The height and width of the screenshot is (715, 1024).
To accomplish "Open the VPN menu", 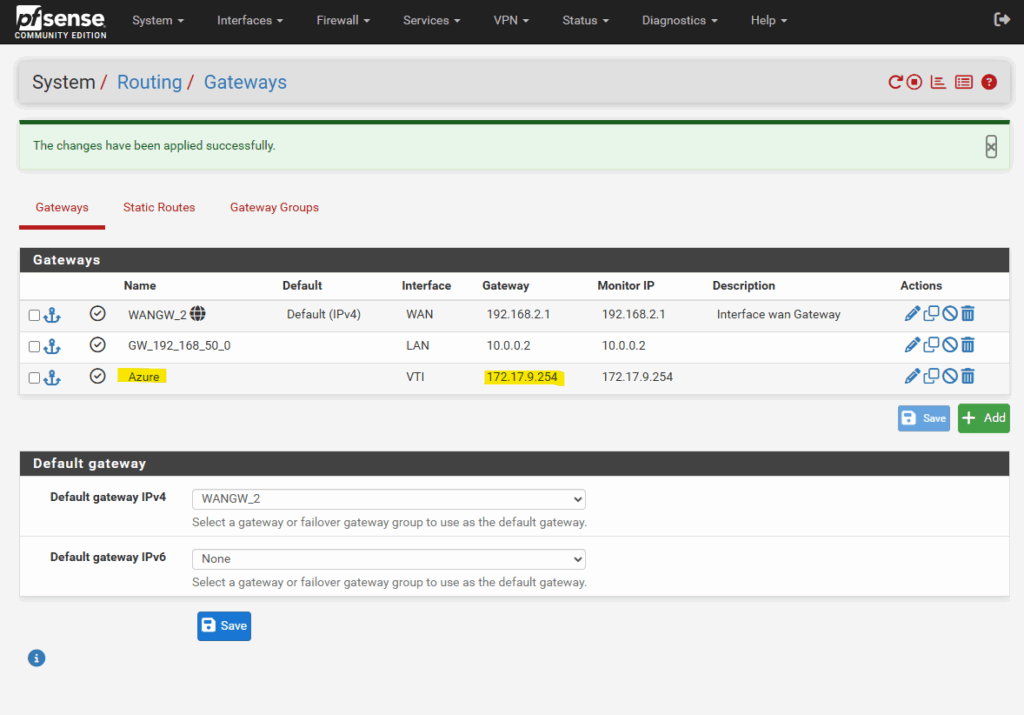I will coord(511,20).
